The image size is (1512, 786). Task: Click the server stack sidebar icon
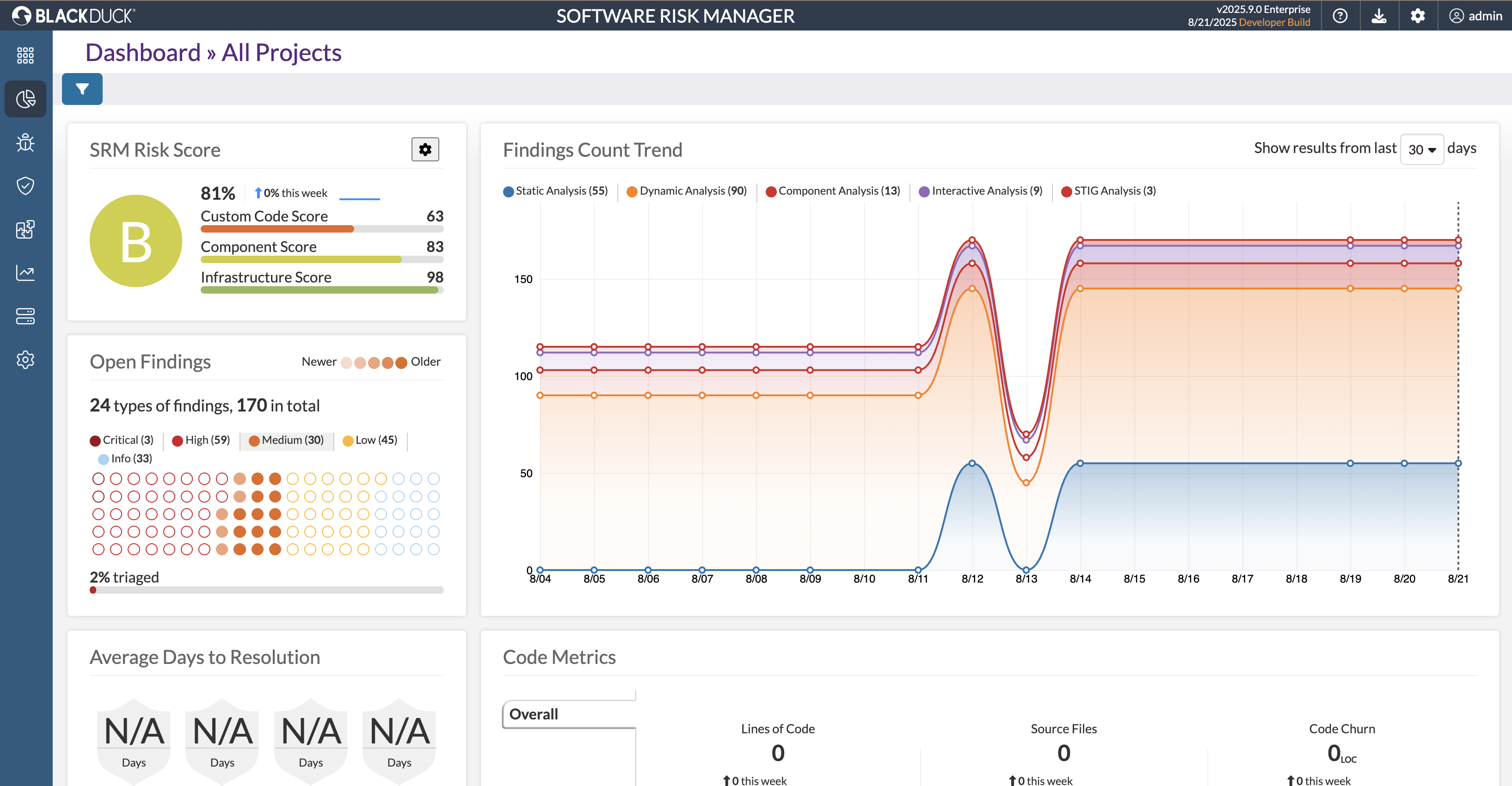point(25,316)
